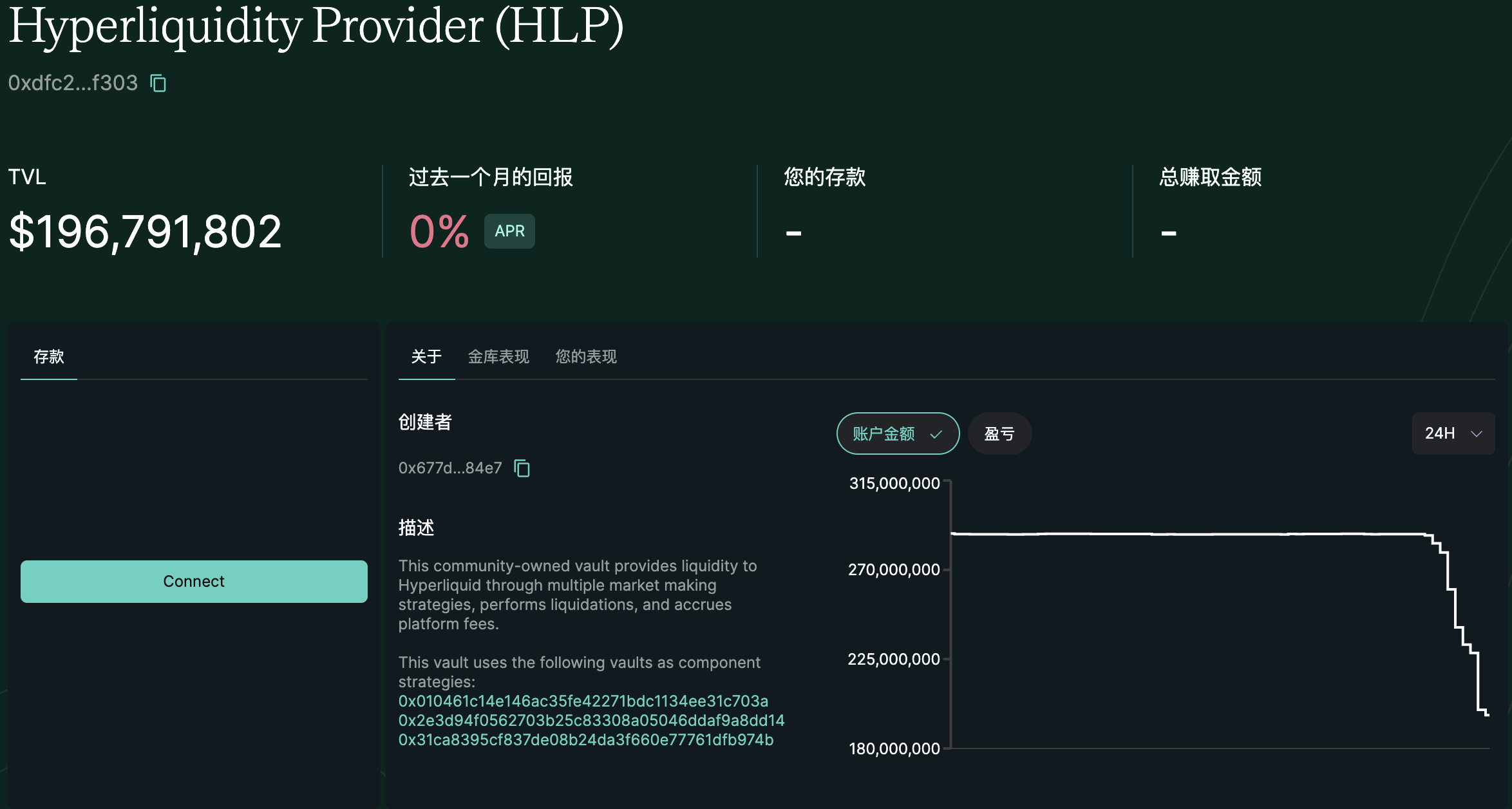Open component vault link 0x2e3d94f056...
Screen dimensions: 1512x809
pos(591,720)
